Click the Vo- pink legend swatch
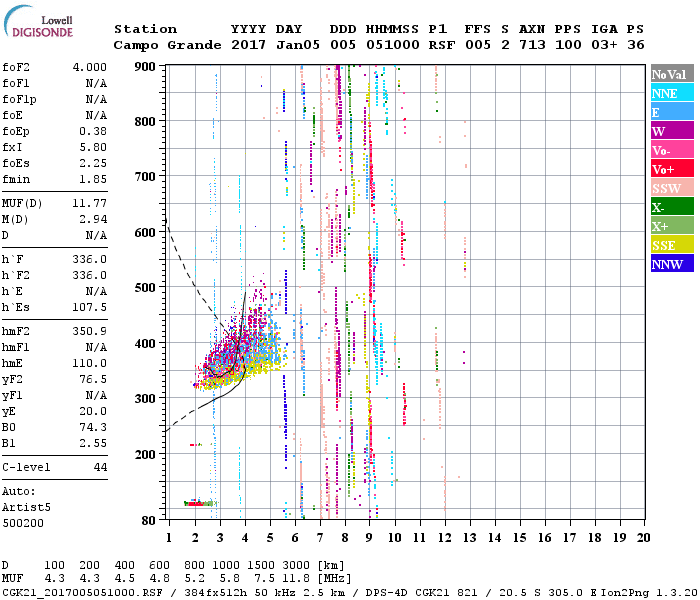This screenshot has width=700, height=600. [671, 150]
